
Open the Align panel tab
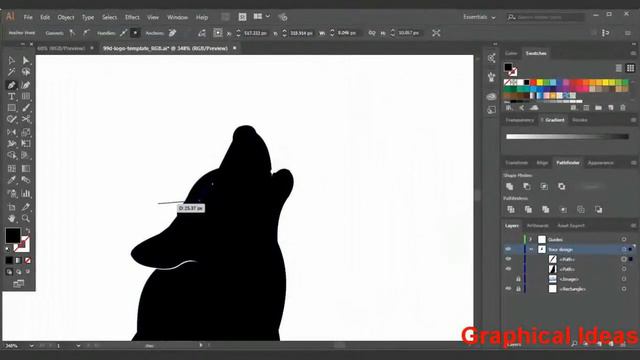pyautogui.click(x=542, y=163)
